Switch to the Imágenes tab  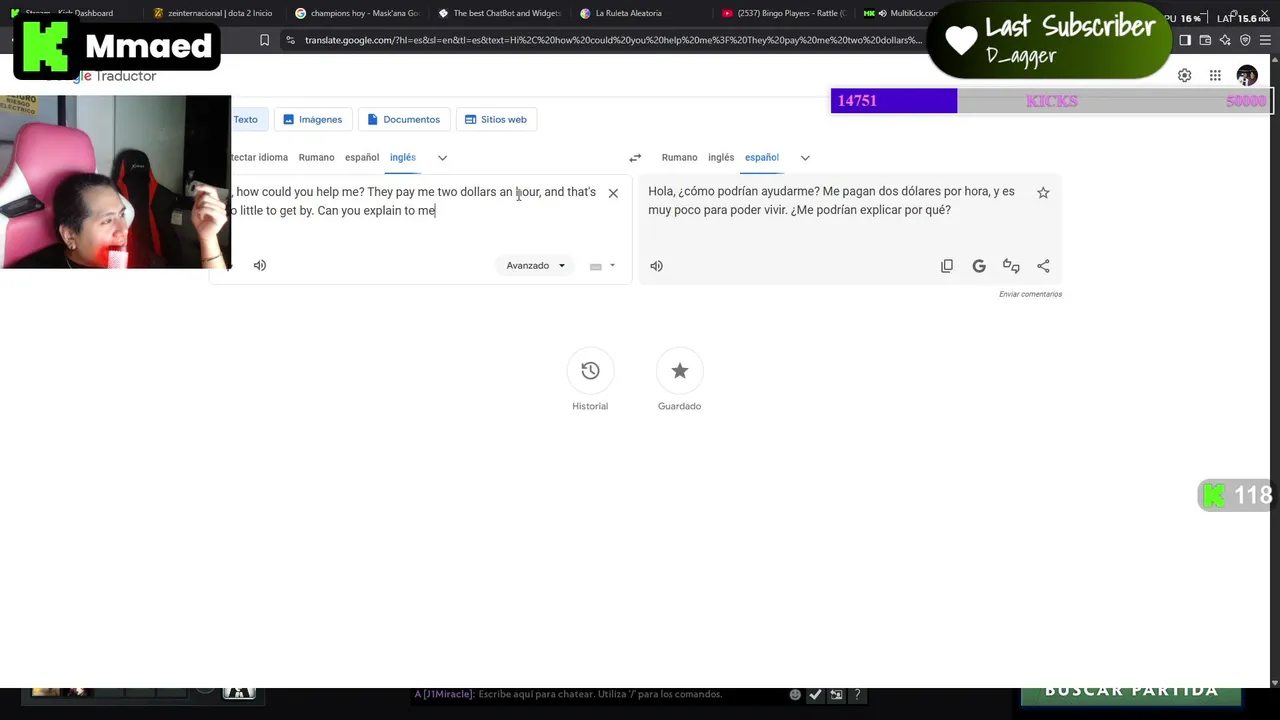pos(312,119)
